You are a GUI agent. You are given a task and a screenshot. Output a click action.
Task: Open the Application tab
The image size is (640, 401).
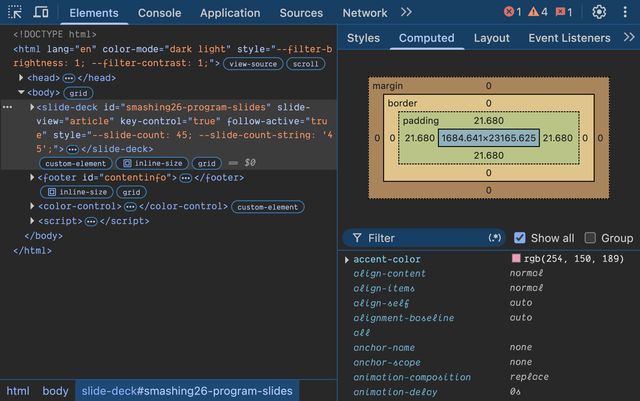[x=230, y=13]
